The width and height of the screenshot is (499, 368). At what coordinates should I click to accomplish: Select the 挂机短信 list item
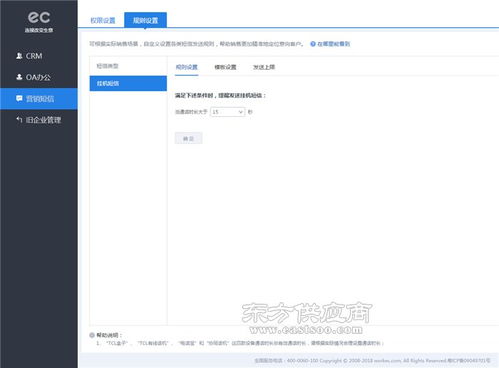pyautogui.click(x=128, y=83)
